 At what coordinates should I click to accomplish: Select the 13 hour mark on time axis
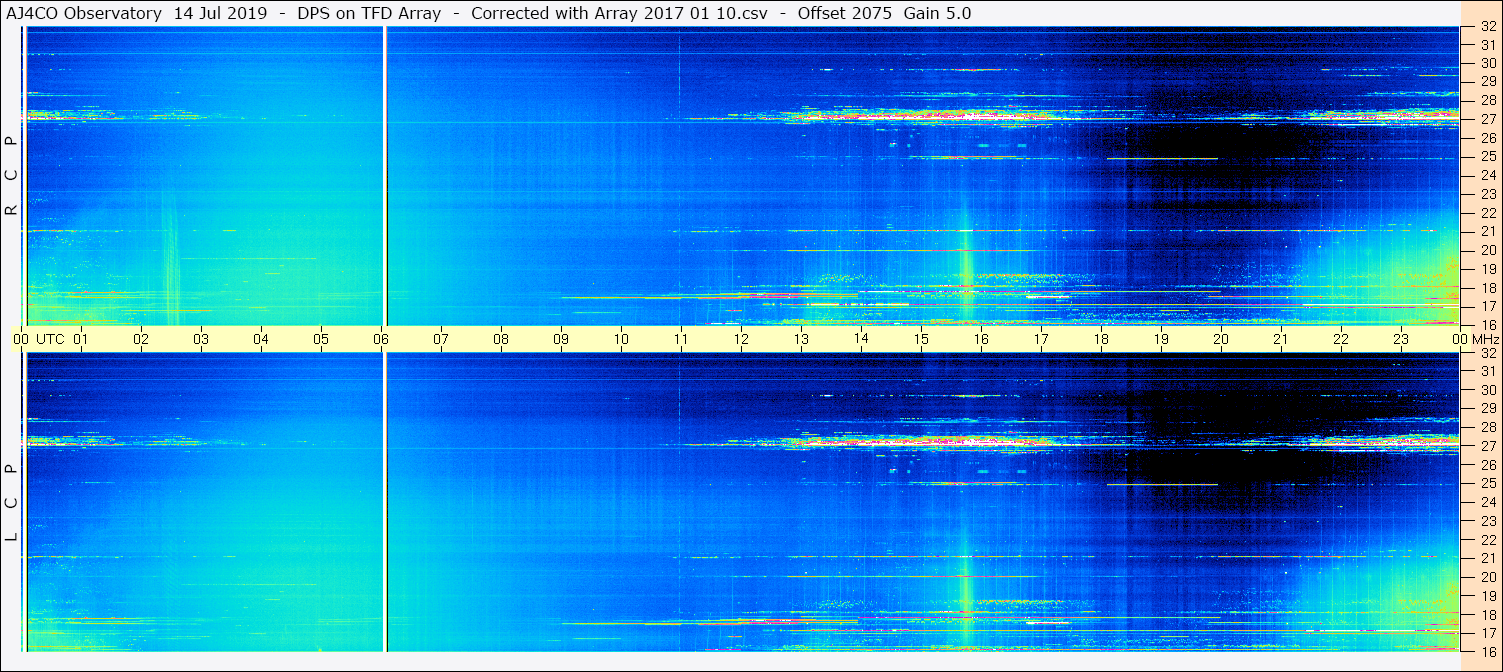click(x=801, y=339)
